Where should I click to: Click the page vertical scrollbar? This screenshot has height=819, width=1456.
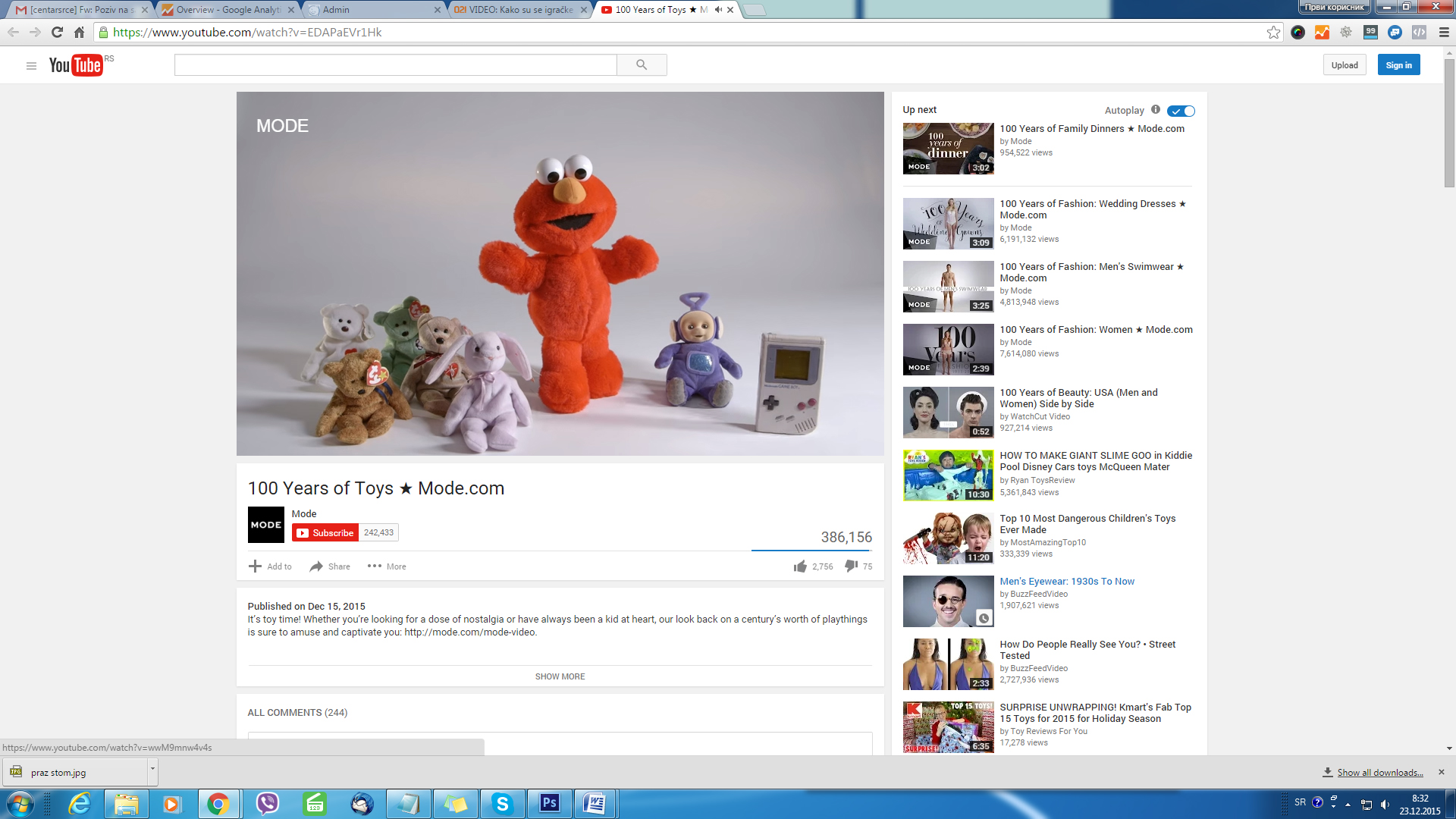[1449, 121]
